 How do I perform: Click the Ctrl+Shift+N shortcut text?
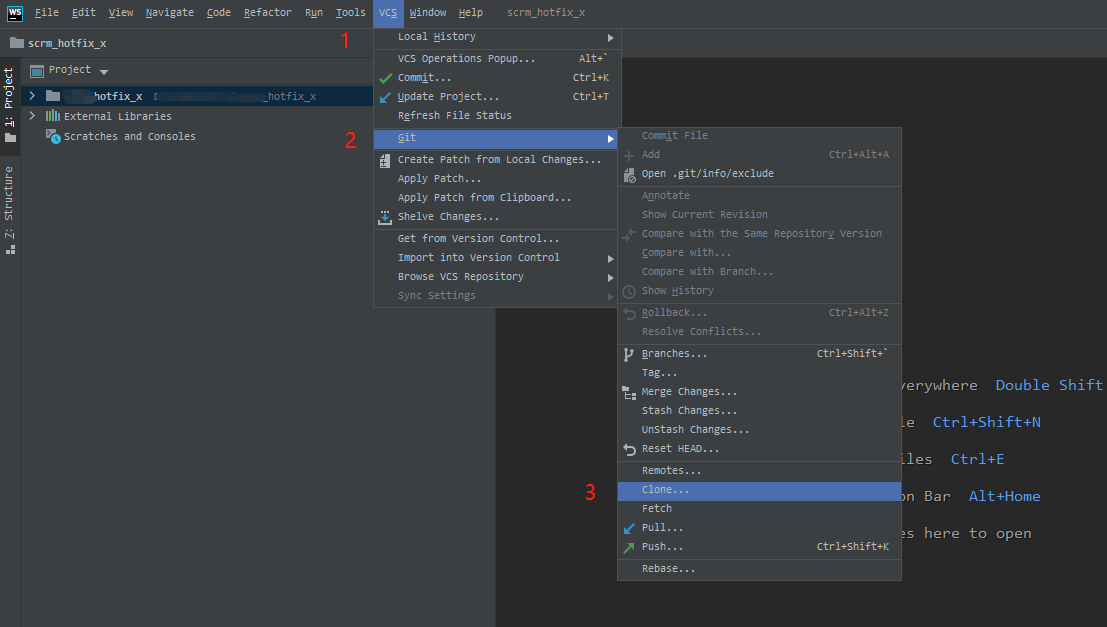pos(986,422)
